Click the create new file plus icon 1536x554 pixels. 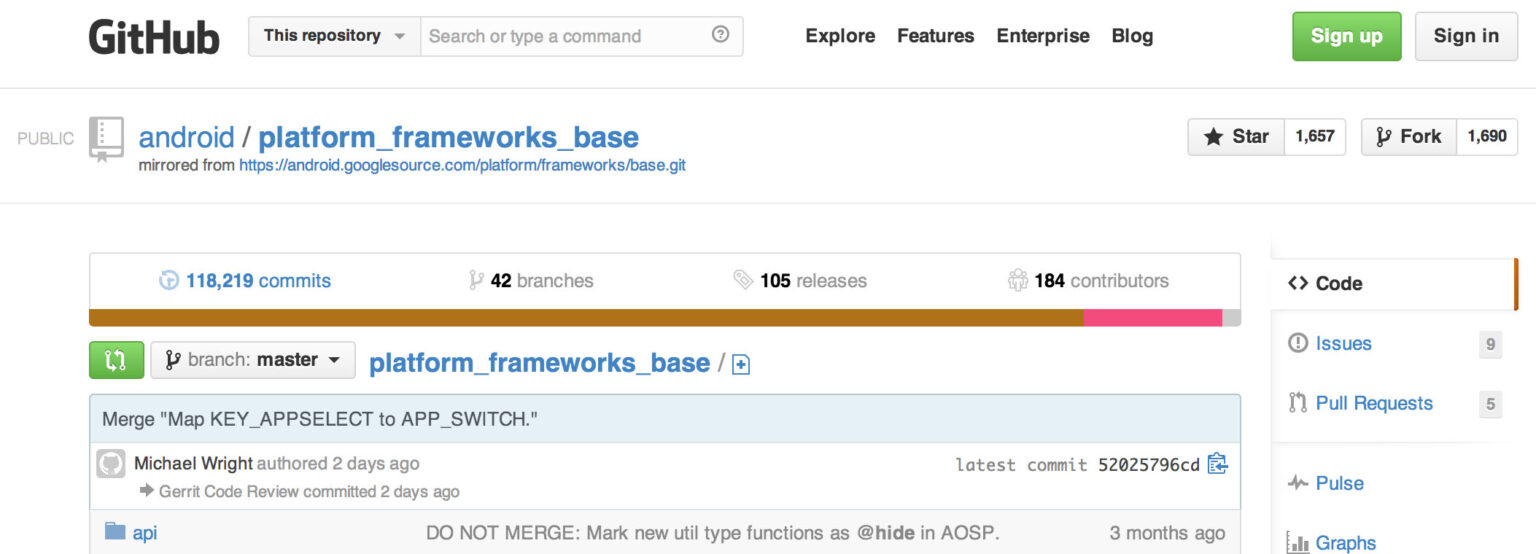pyautogui.click(x=741, y=365)
